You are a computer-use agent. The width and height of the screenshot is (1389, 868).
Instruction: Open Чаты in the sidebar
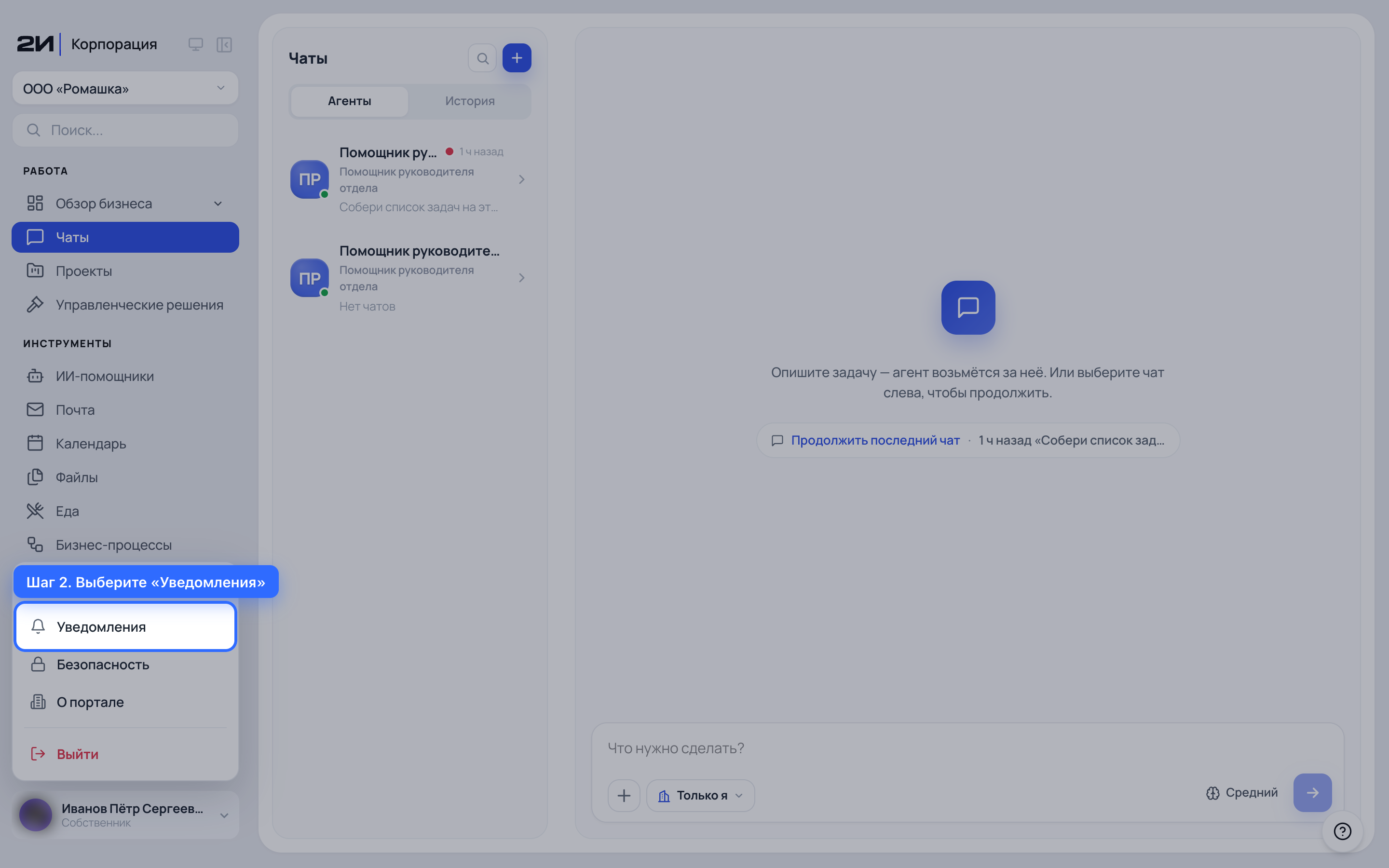[x=125, y=237]
